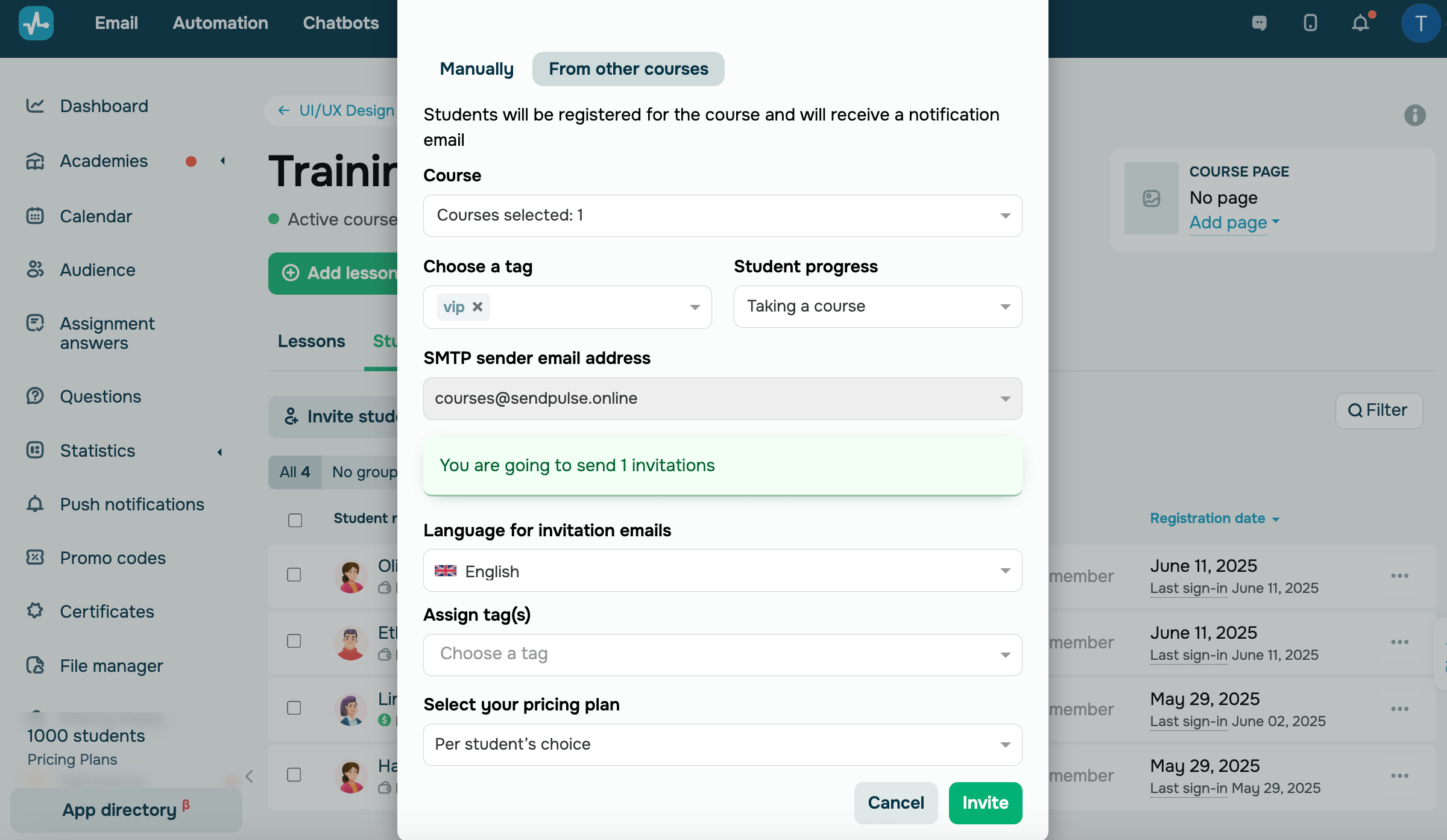Select the From other courses tab
Viewport: 1447px width, 840px height.
tap(628, 69)
